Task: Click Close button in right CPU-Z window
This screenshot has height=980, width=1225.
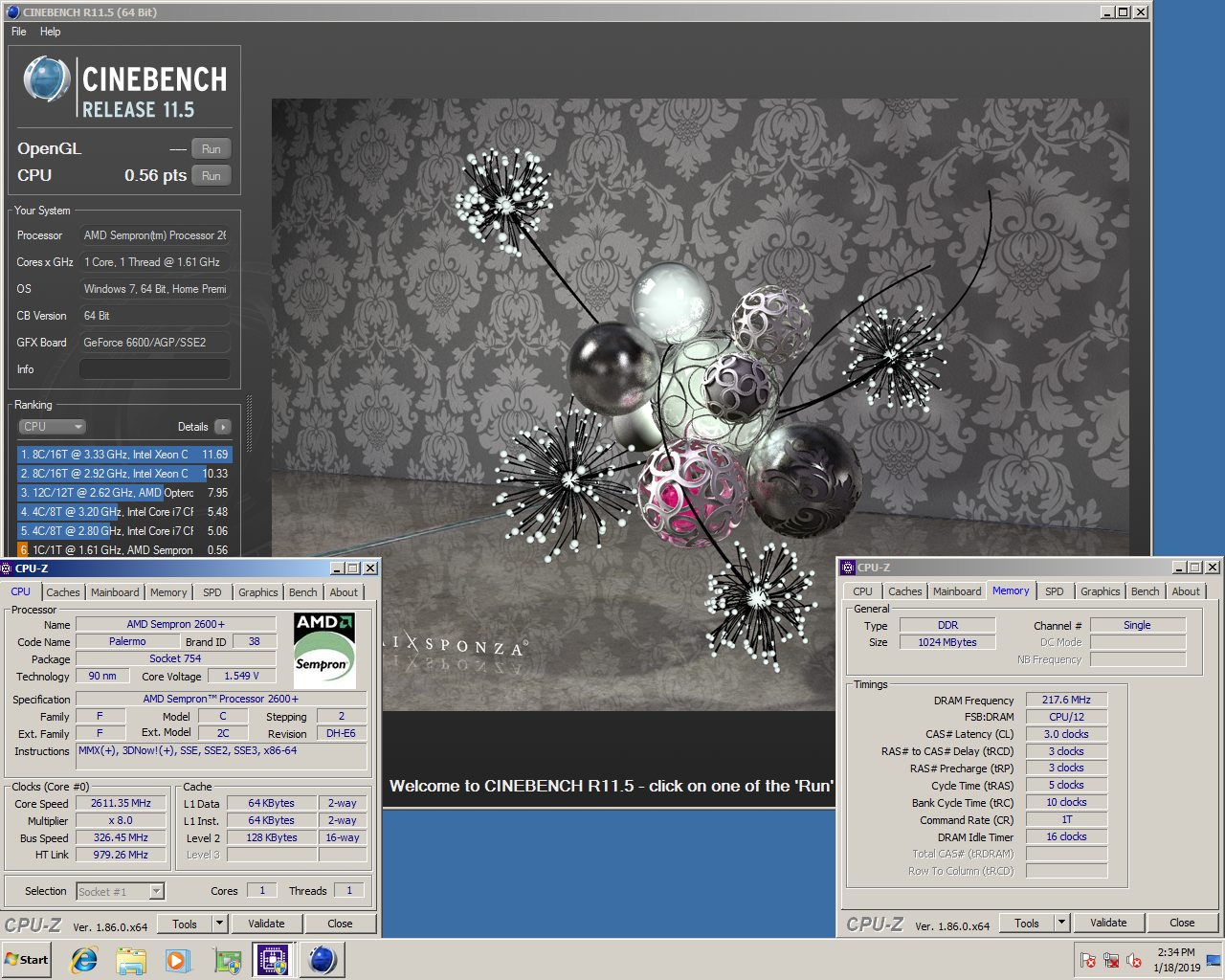Action: [x=1182, y=924]
